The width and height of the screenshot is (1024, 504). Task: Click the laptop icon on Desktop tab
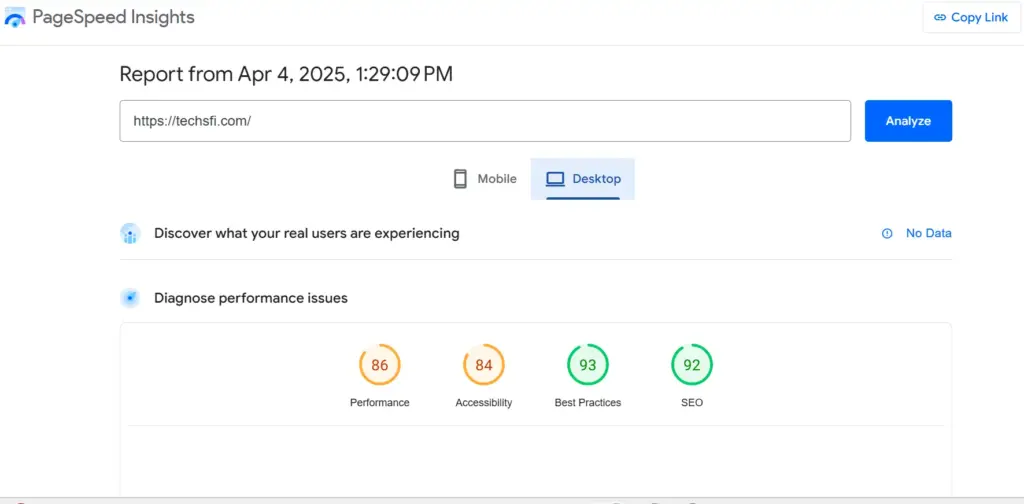555,179
